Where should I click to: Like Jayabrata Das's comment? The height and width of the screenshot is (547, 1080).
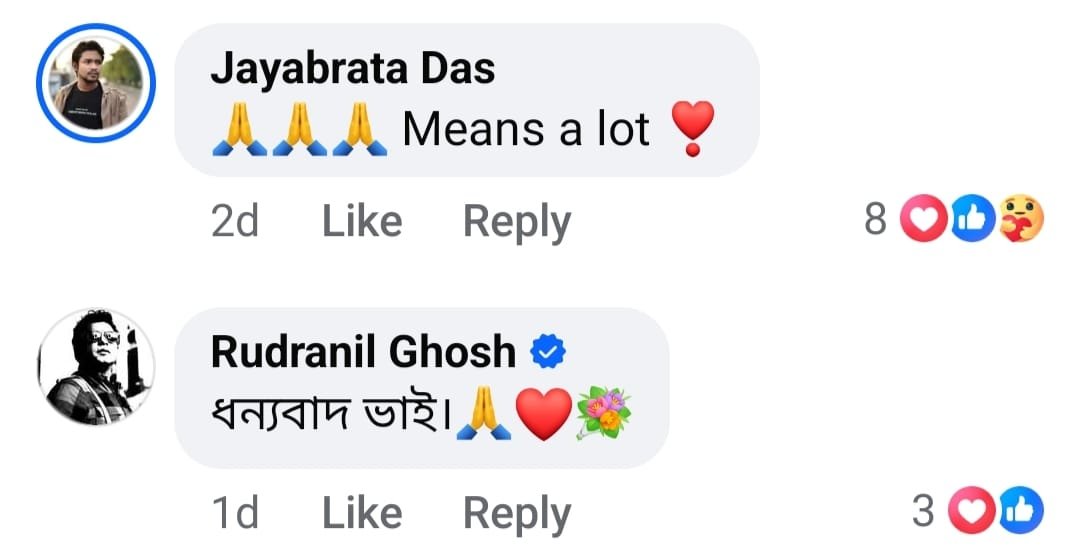tap(362, 221)
